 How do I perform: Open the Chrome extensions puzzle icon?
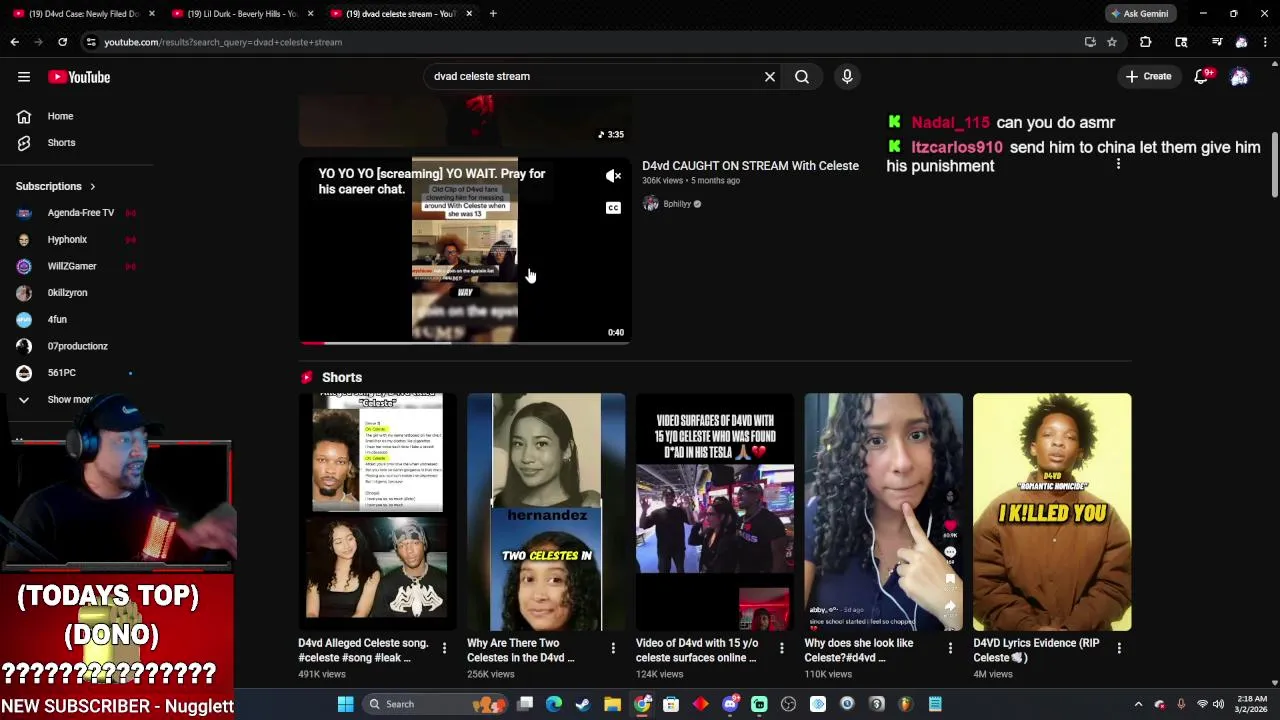[x=1146, y=42]
